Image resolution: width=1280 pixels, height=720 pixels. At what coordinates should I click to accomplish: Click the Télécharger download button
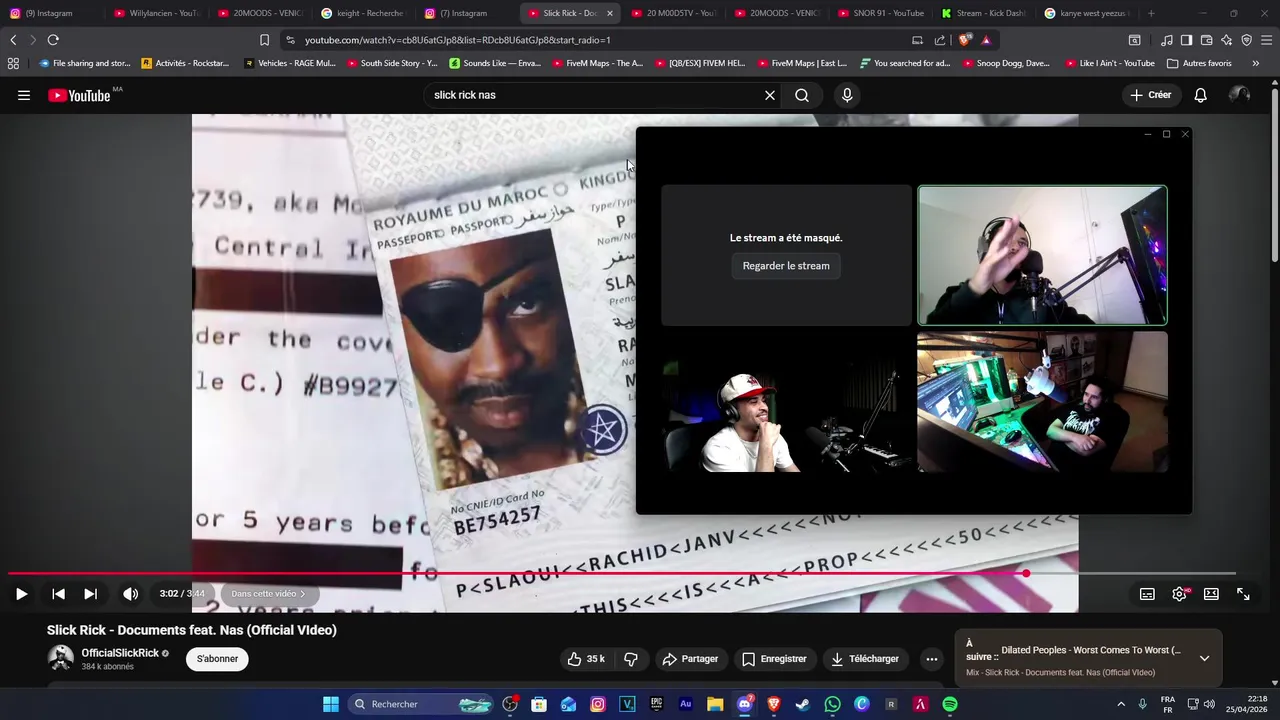(x=865, y=659)
